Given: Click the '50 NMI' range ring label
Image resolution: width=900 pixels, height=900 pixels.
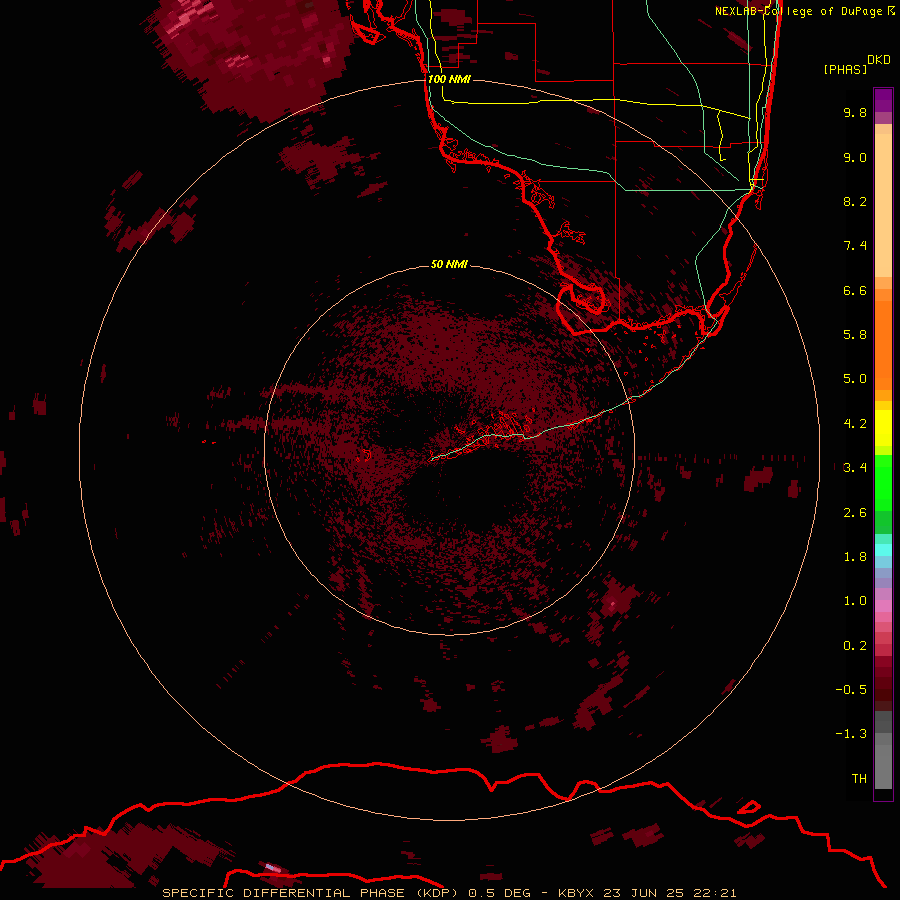Looking at the screenshot, I should 449,264.
